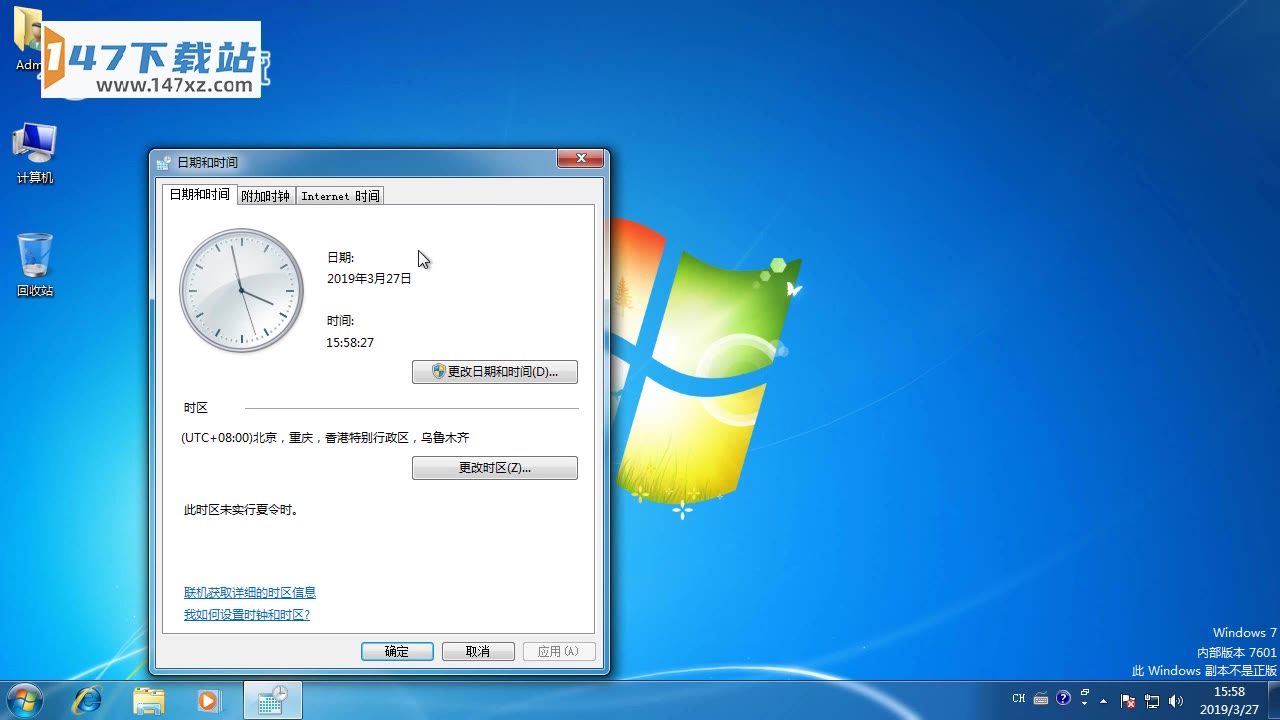Screen dimensions: 1280x720
Task: Click the Show Desktop button
Action: [x=1272, y=700]
